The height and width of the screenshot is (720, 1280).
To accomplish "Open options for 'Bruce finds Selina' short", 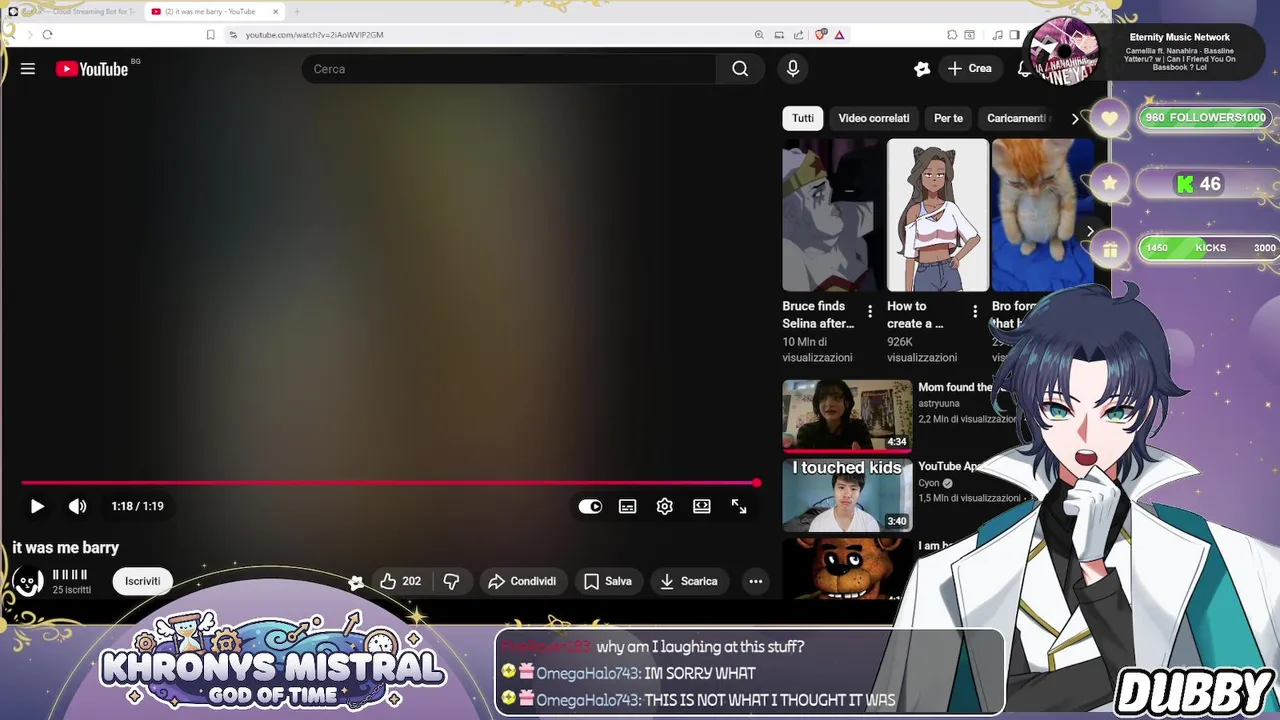I will [870, 311].
